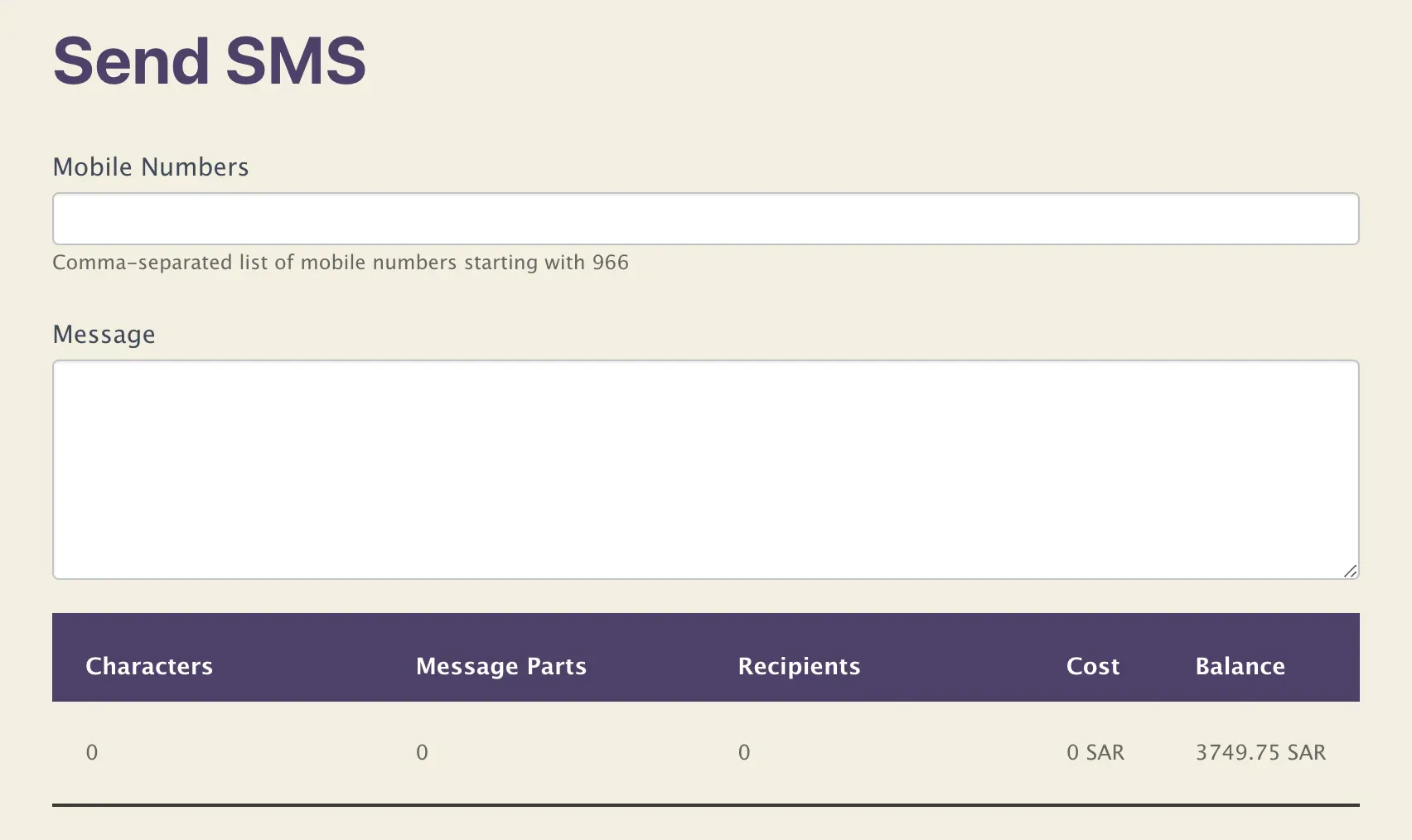Click the Message Parts count value
This screenshot has height=840, width=1412.
pos(422,752)
